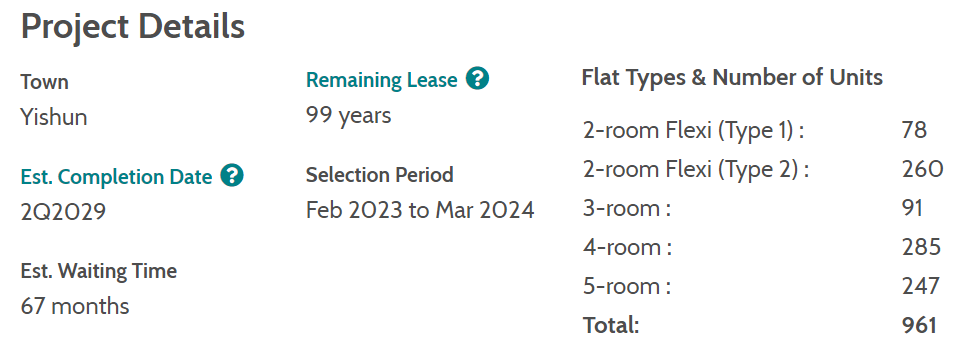Click the 5-room units count 247
Viewport: 970px width, 360px height.
coord(921,286)
